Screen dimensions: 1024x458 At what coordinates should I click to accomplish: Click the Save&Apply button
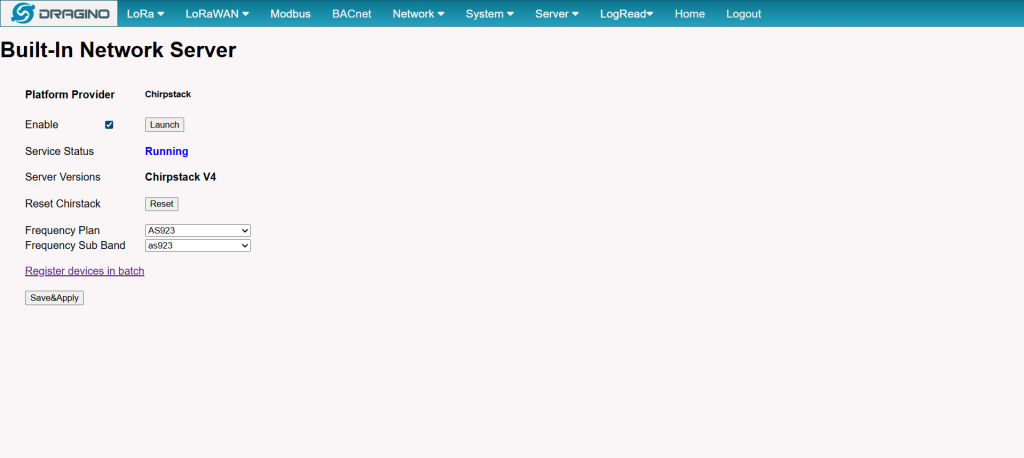click(54, 298)
